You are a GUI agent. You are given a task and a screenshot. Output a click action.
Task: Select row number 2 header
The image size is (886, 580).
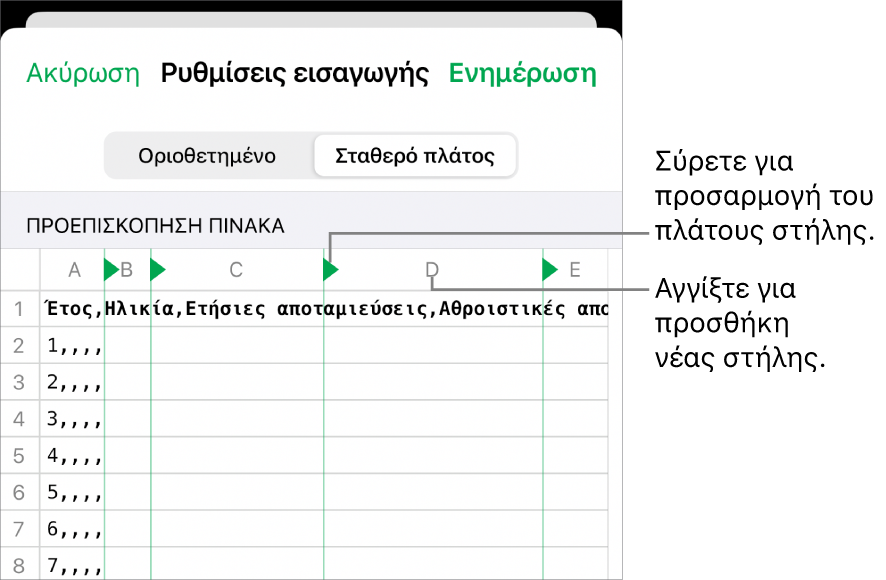coord(19,345)
